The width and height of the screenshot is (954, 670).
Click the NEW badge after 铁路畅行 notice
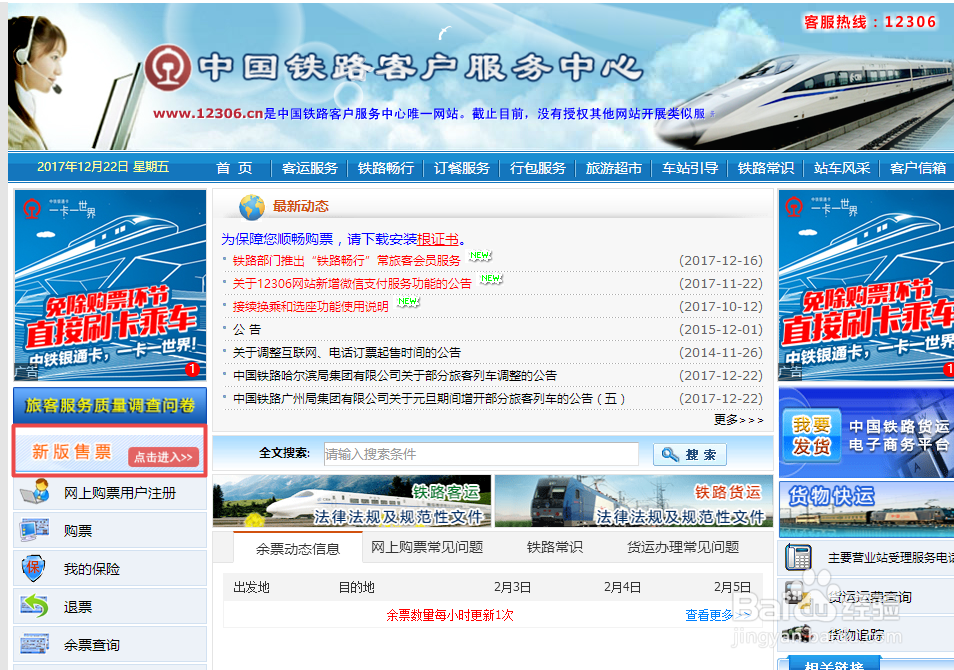pos(479,256)
